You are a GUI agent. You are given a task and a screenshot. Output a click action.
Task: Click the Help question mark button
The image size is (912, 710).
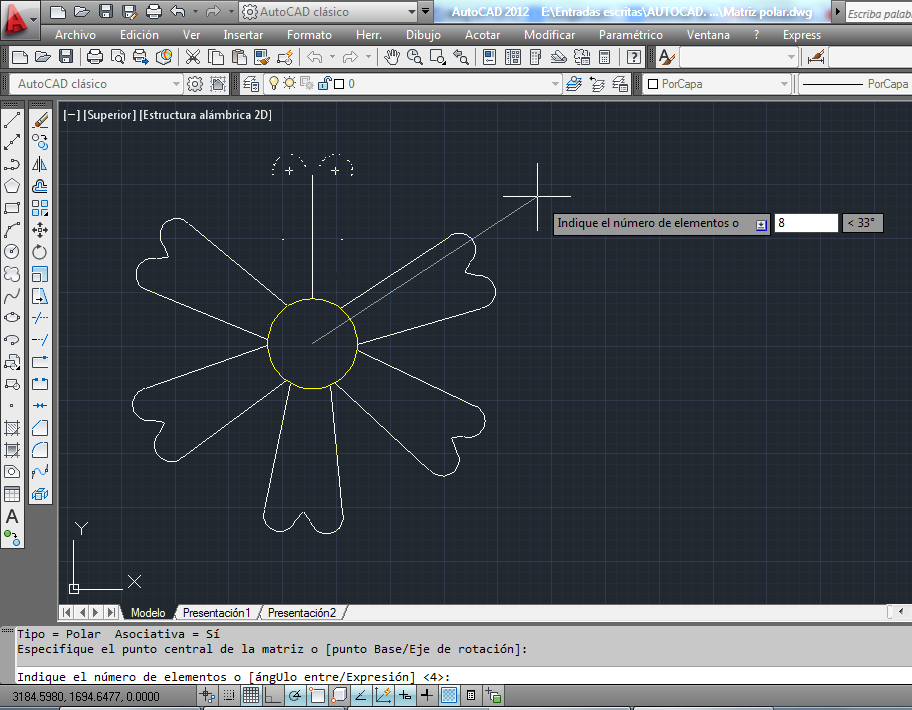pos(632,57)
